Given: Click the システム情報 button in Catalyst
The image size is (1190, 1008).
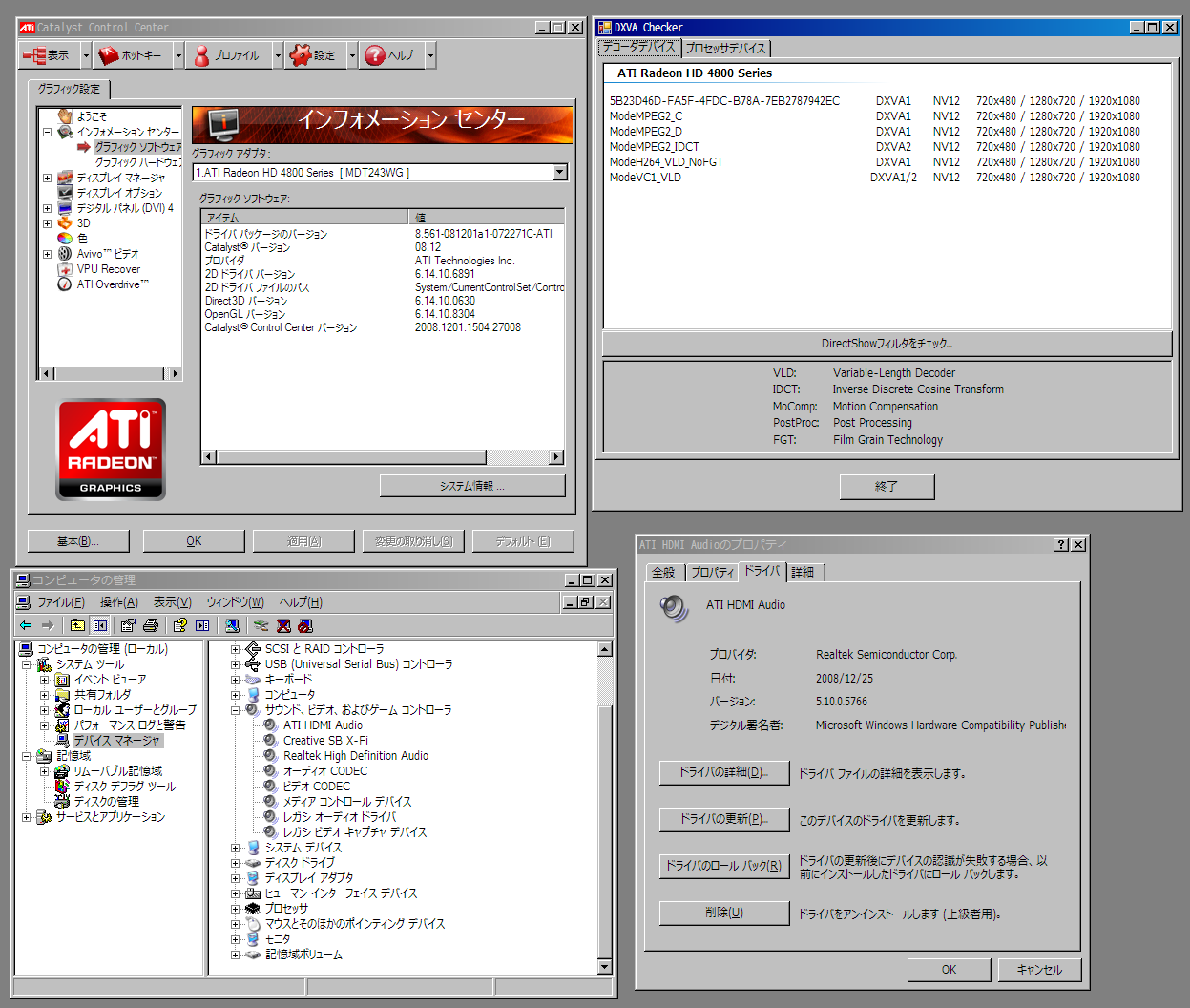Looking at the screenshot, I should 472,486.
